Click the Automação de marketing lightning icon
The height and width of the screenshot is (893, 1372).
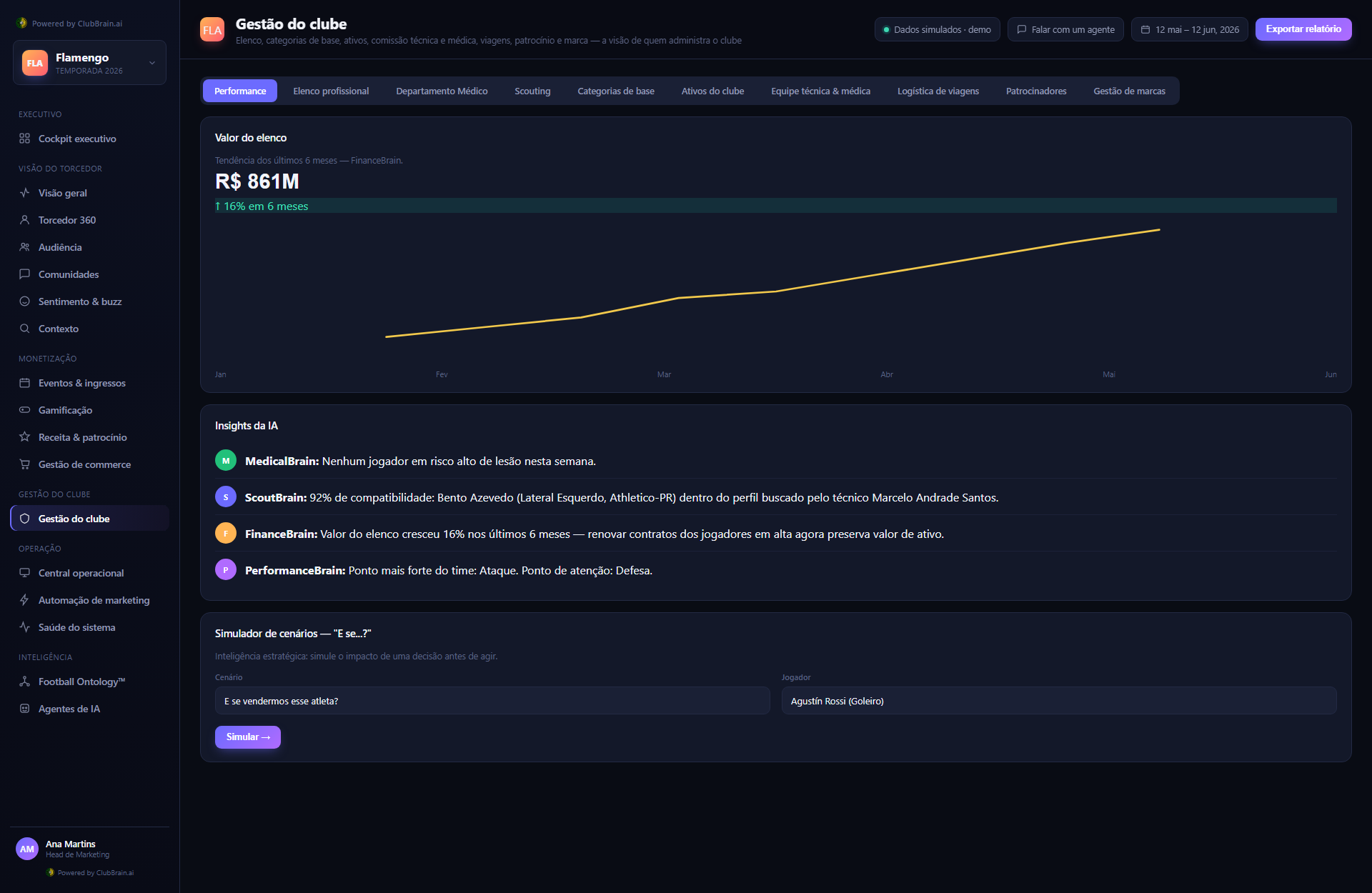coord(24,600)
